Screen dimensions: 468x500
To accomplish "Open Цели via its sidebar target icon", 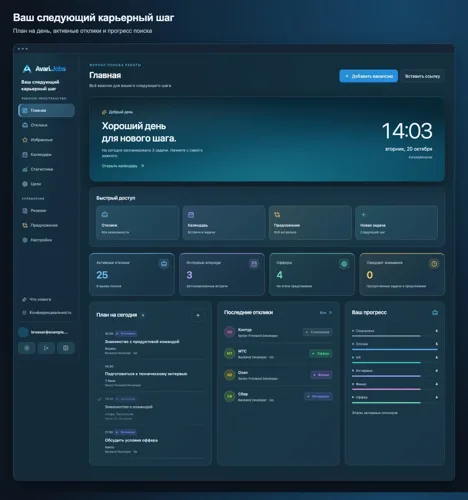I will point(25,184).
